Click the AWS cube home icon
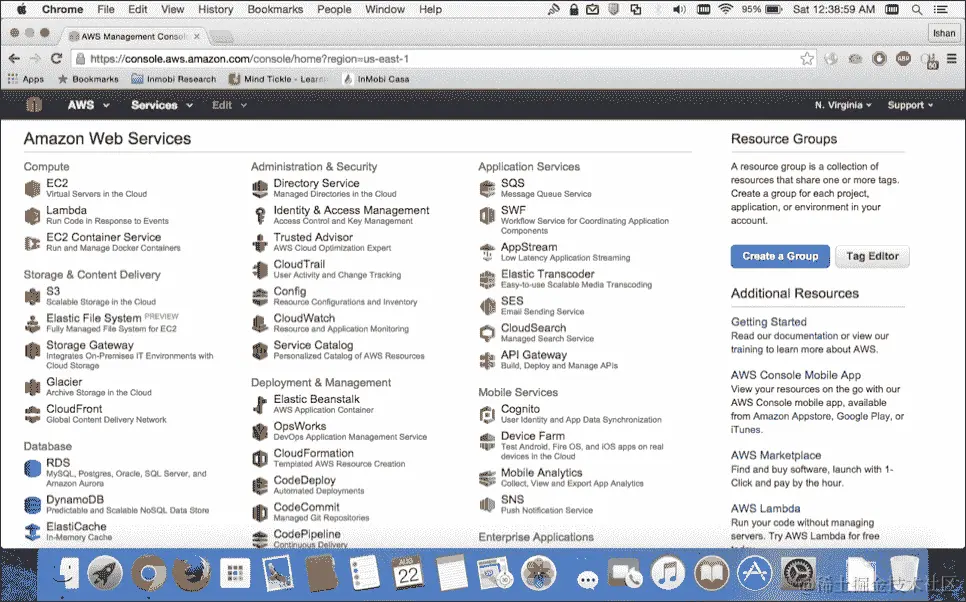The image size is (966, 602). tap(34, 105)
